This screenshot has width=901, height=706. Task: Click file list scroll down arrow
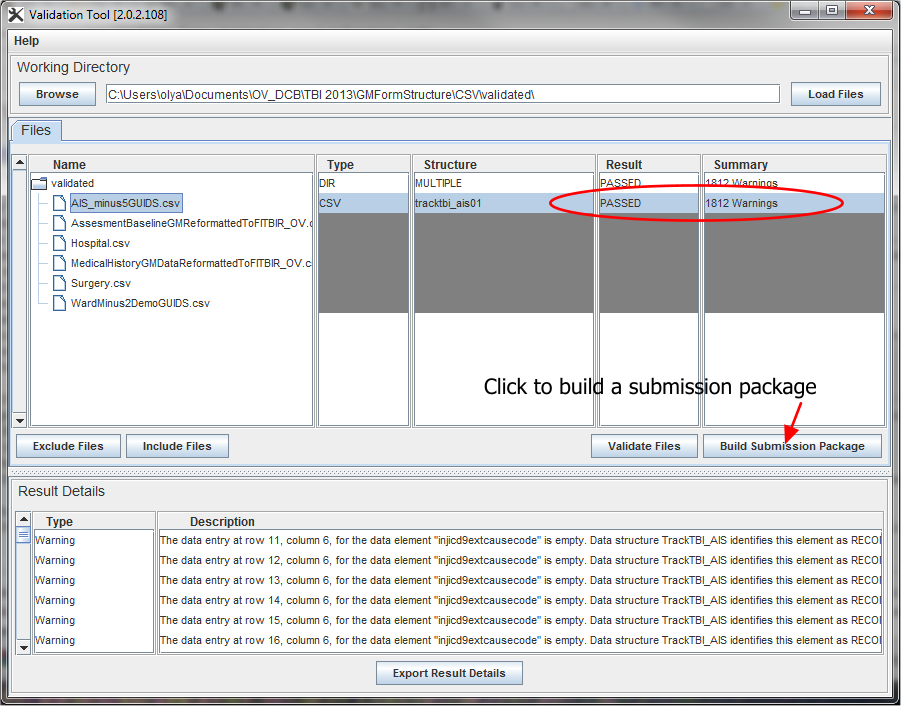click(20, 420)
